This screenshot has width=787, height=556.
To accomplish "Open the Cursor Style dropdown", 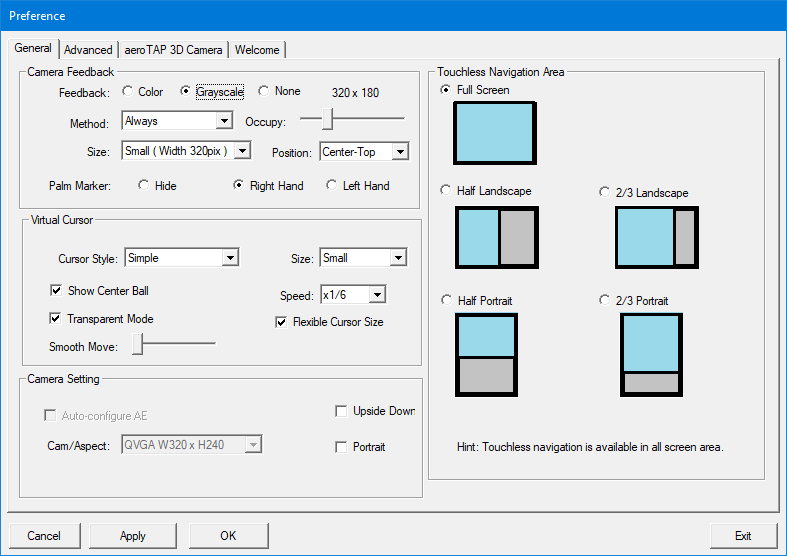I will tap(181, 258).
